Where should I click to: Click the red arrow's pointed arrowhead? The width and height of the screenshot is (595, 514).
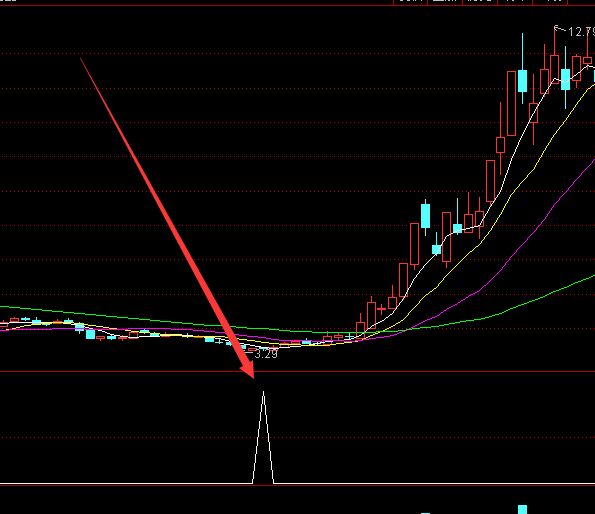click(248, 369)
